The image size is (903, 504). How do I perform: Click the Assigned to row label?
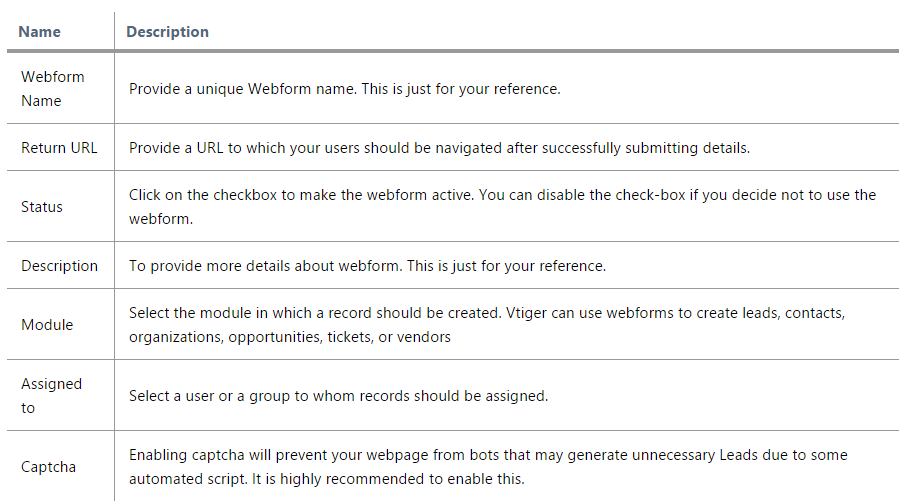[51, 396]
